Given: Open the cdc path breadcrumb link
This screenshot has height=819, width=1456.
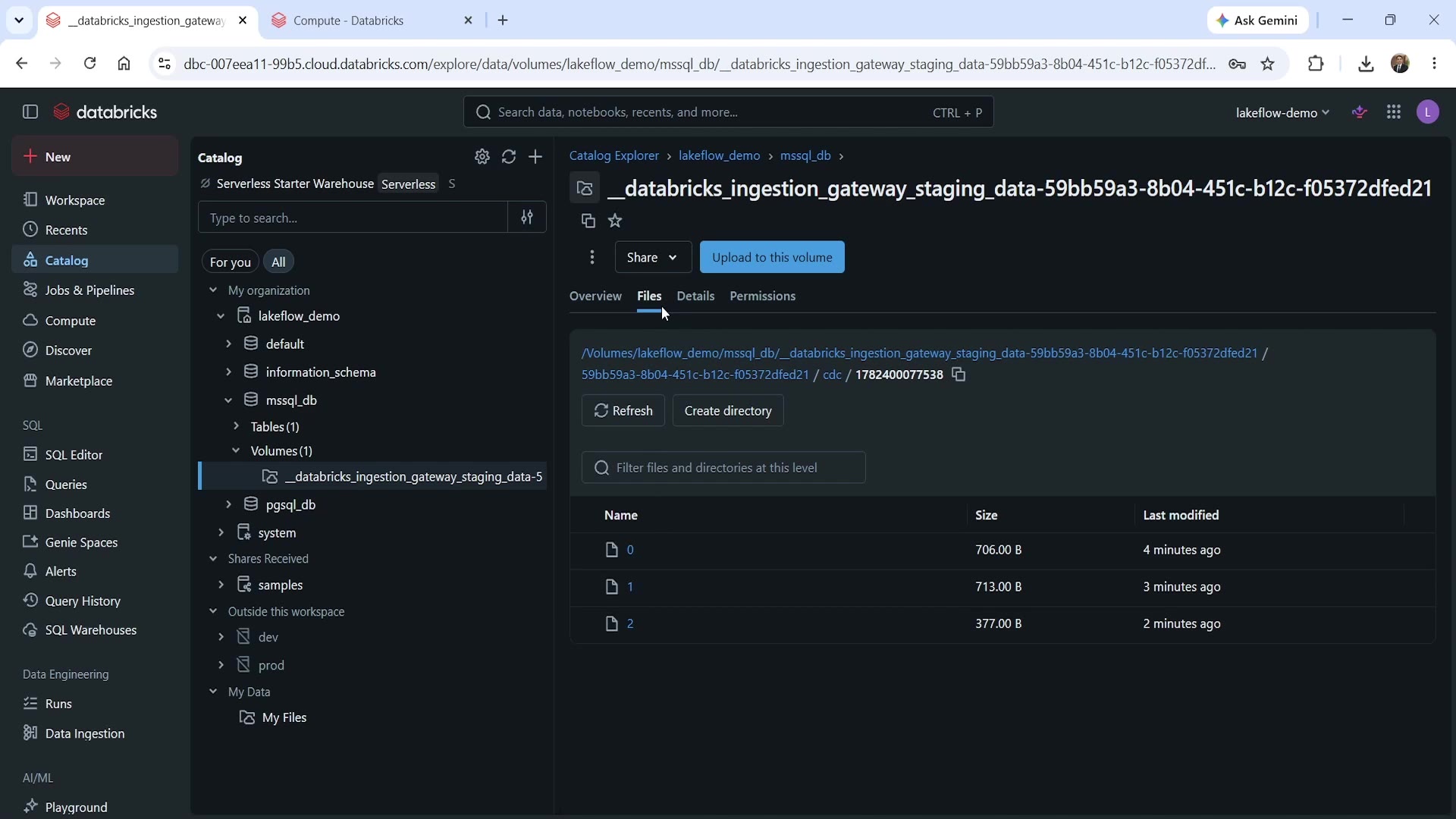Looking at the screenshot, I should tap(832, 375).
